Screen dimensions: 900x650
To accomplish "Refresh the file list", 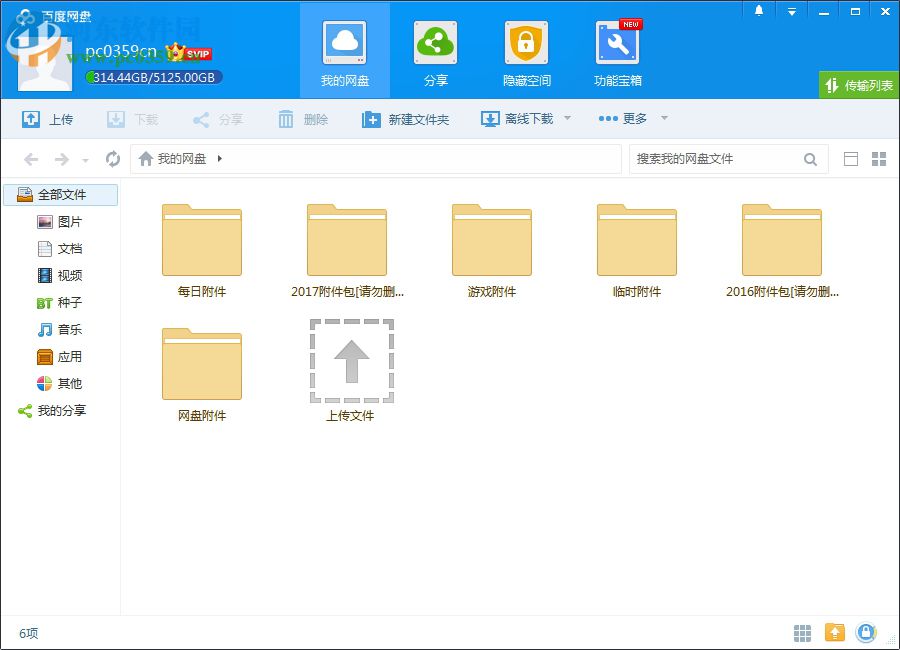I will (113, 159).
